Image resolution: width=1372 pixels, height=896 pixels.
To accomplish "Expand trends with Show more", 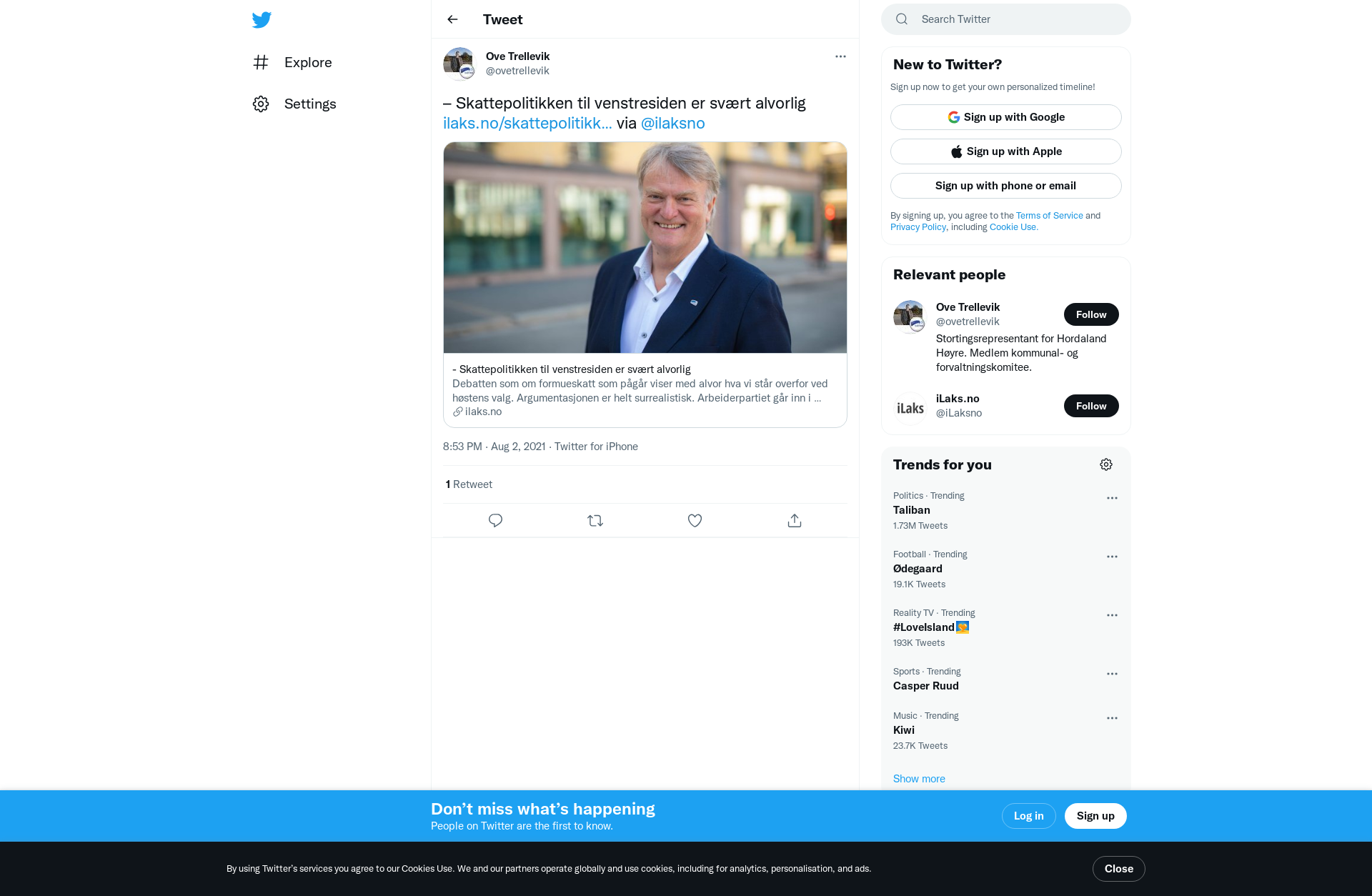I will (919, 778).
